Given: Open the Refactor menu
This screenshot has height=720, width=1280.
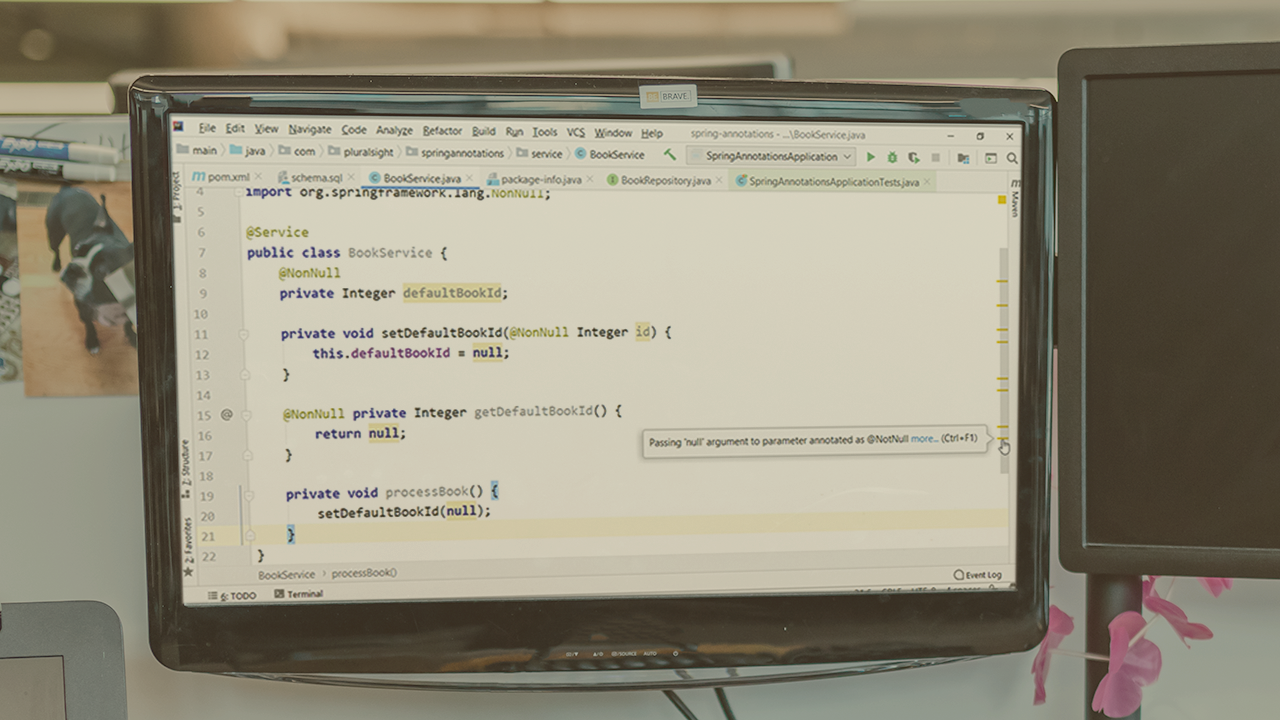Looking at the screenshot, I should tap(442, 131).
